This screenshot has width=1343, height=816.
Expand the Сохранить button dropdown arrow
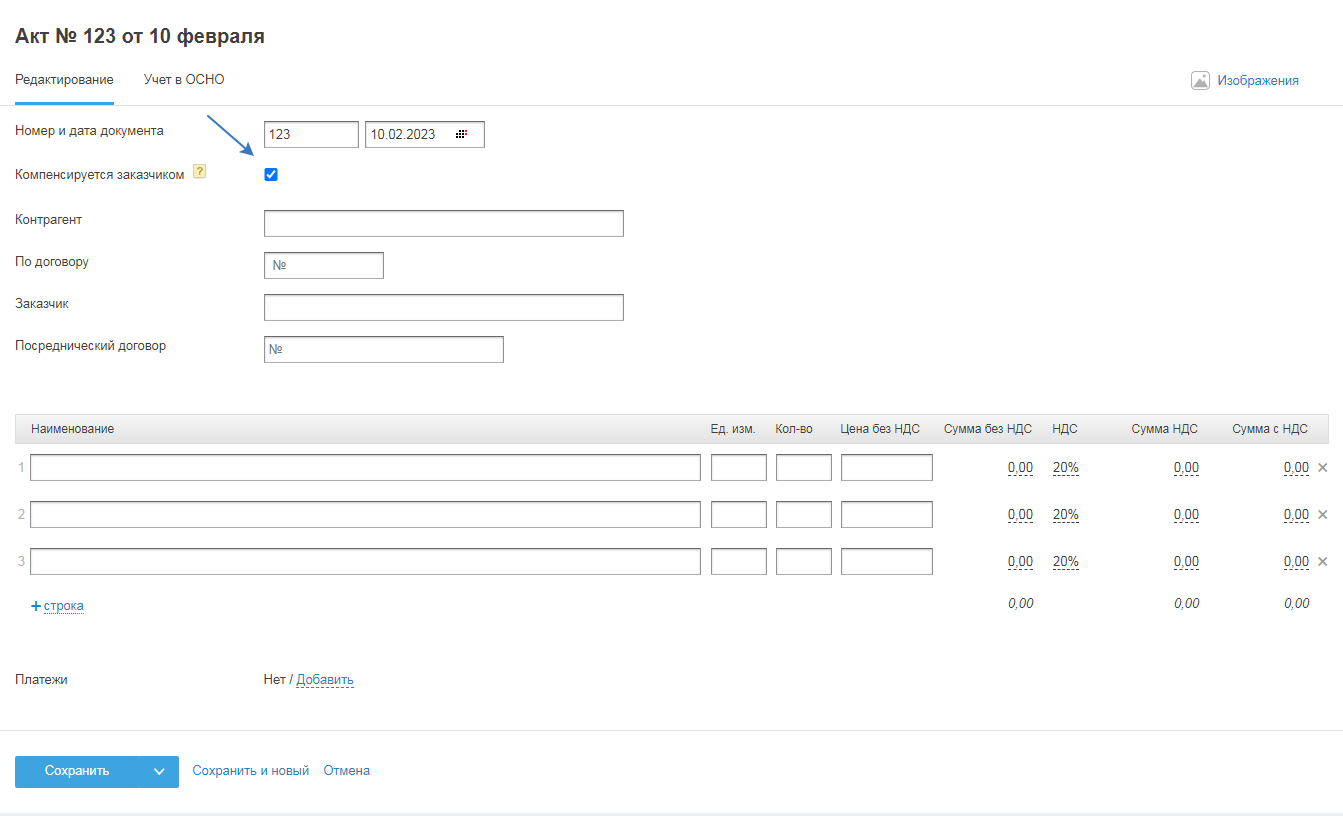159,771
